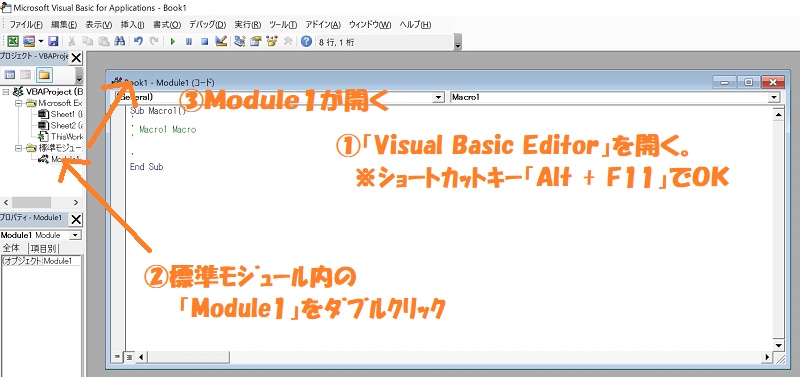Open Find with the binoculars icon
Screen dimensions: 800x377
pyautogui.click(x=119, y=41)
